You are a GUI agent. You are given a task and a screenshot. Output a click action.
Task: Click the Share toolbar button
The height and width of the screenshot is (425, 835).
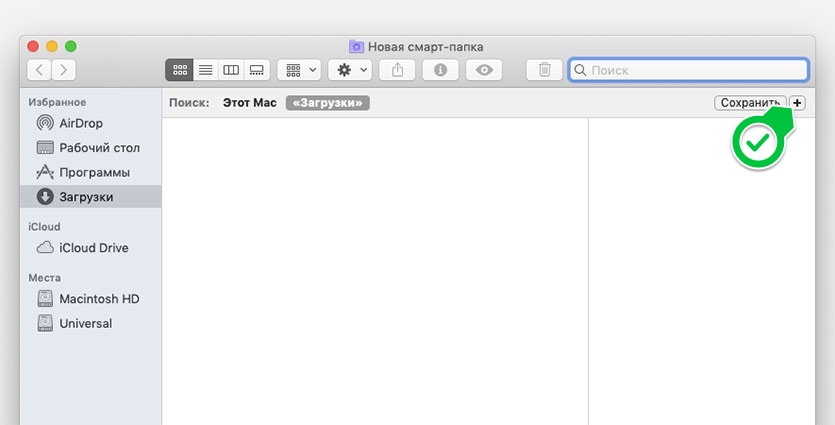pyautogui.click(x=397, y=70)
